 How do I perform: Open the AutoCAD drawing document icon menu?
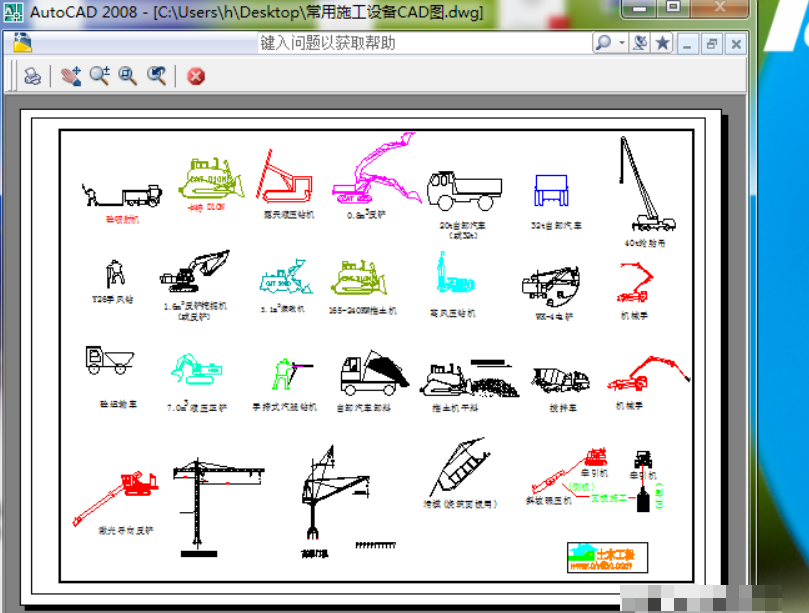point(22,42)
